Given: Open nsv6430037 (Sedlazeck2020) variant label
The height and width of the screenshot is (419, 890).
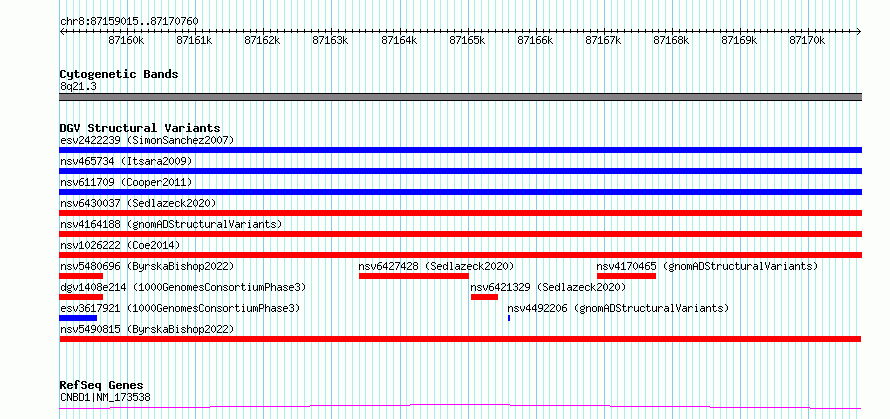Looking at the screenshot, I should [138, 203].
